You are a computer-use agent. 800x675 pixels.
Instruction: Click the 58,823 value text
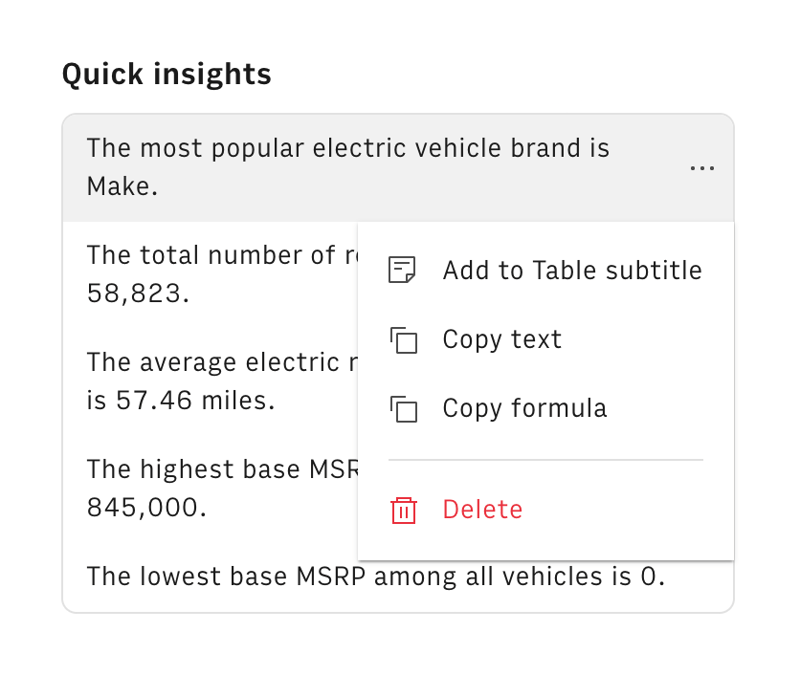[138, 294]
